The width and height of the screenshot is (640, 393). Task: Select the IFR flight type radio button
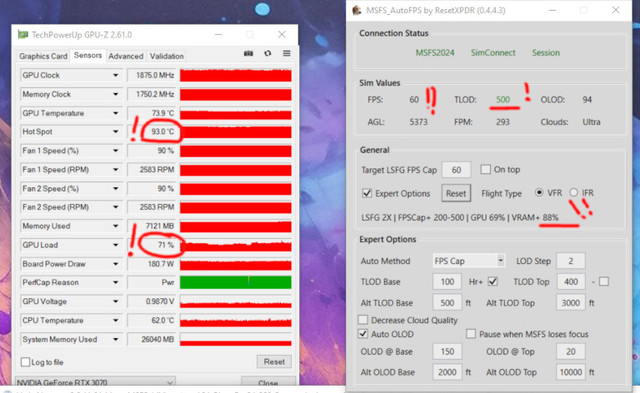point(573,192)
